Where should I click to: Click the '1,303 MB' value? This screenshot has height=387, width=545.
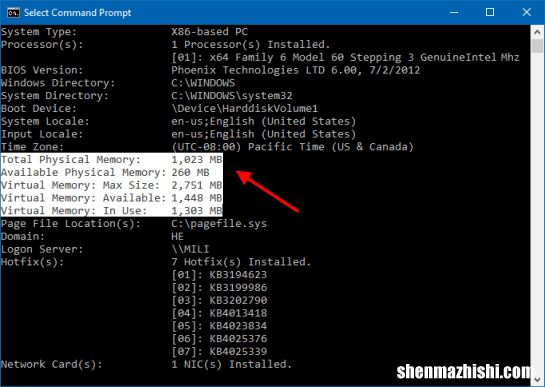point(197,211)
